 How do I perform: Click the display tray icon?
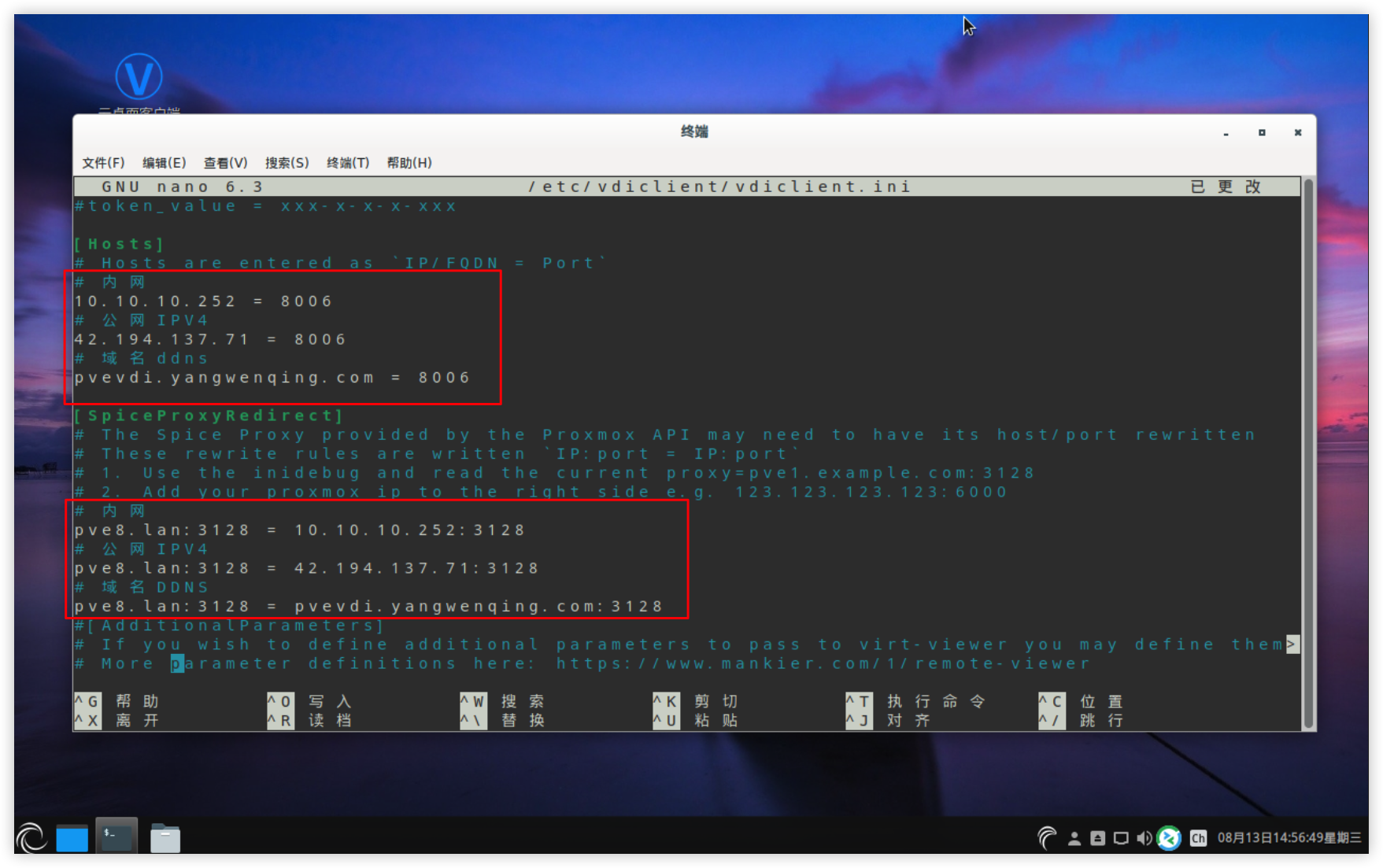1121,839
